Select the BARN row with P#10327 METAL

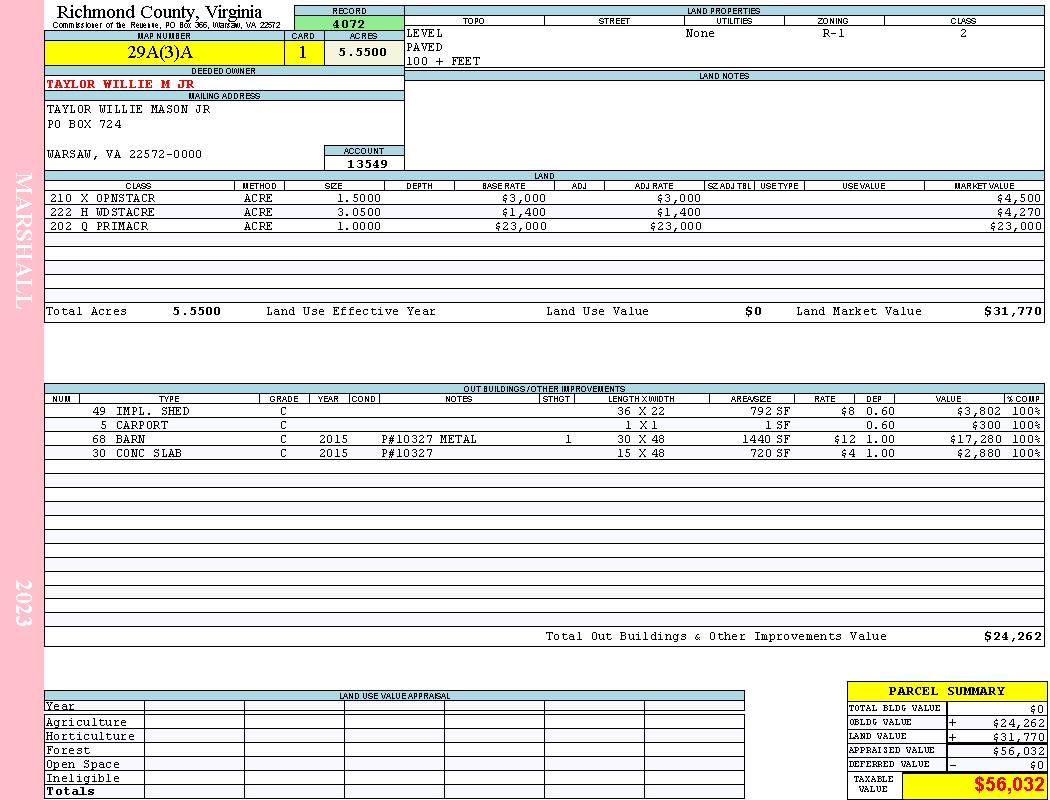(x=544, y=439)
